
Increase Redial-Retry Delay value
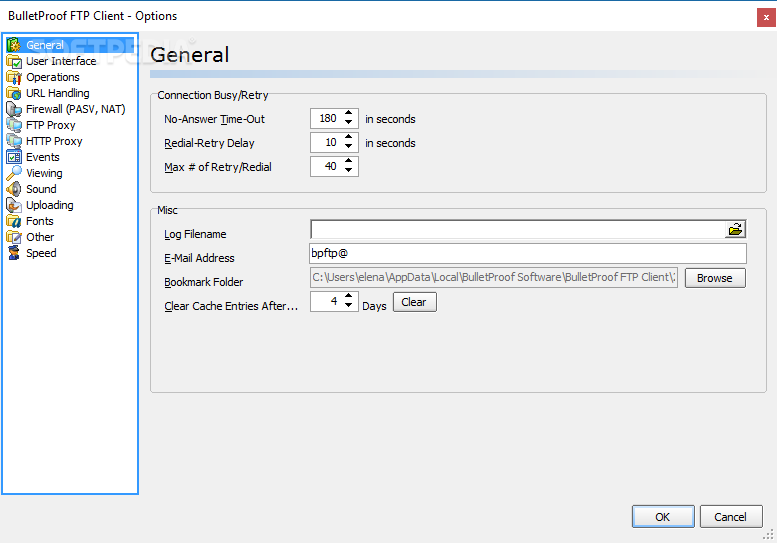point(349,138)
